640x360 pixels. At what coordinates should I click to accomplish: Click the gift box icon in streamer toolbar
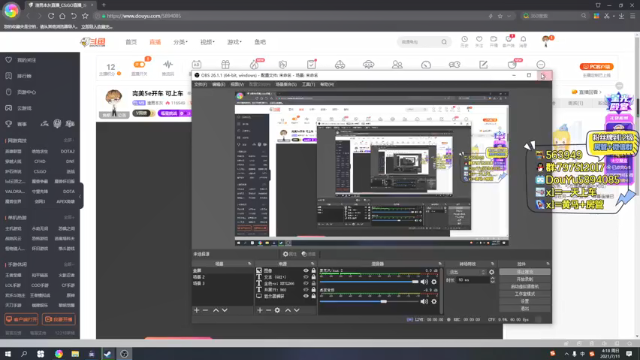click(225, 64)
